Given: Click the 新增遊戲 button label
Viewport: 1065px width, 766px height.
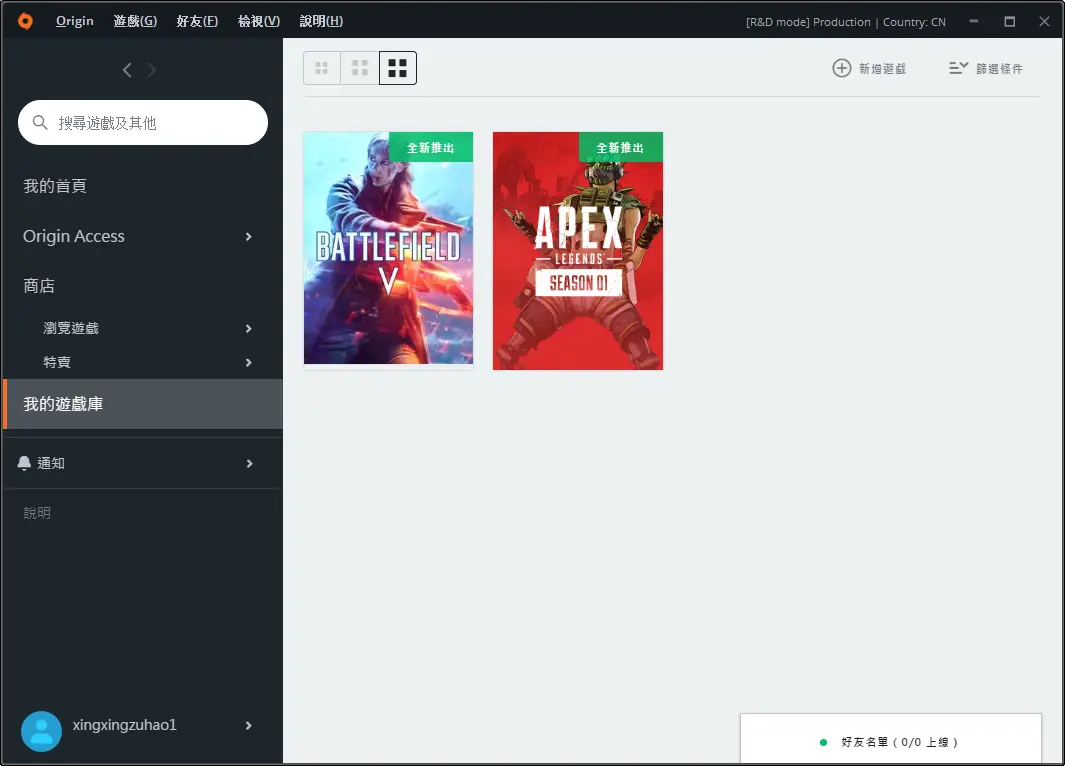Looking at the screenshot, I should [x=882, y=69].
